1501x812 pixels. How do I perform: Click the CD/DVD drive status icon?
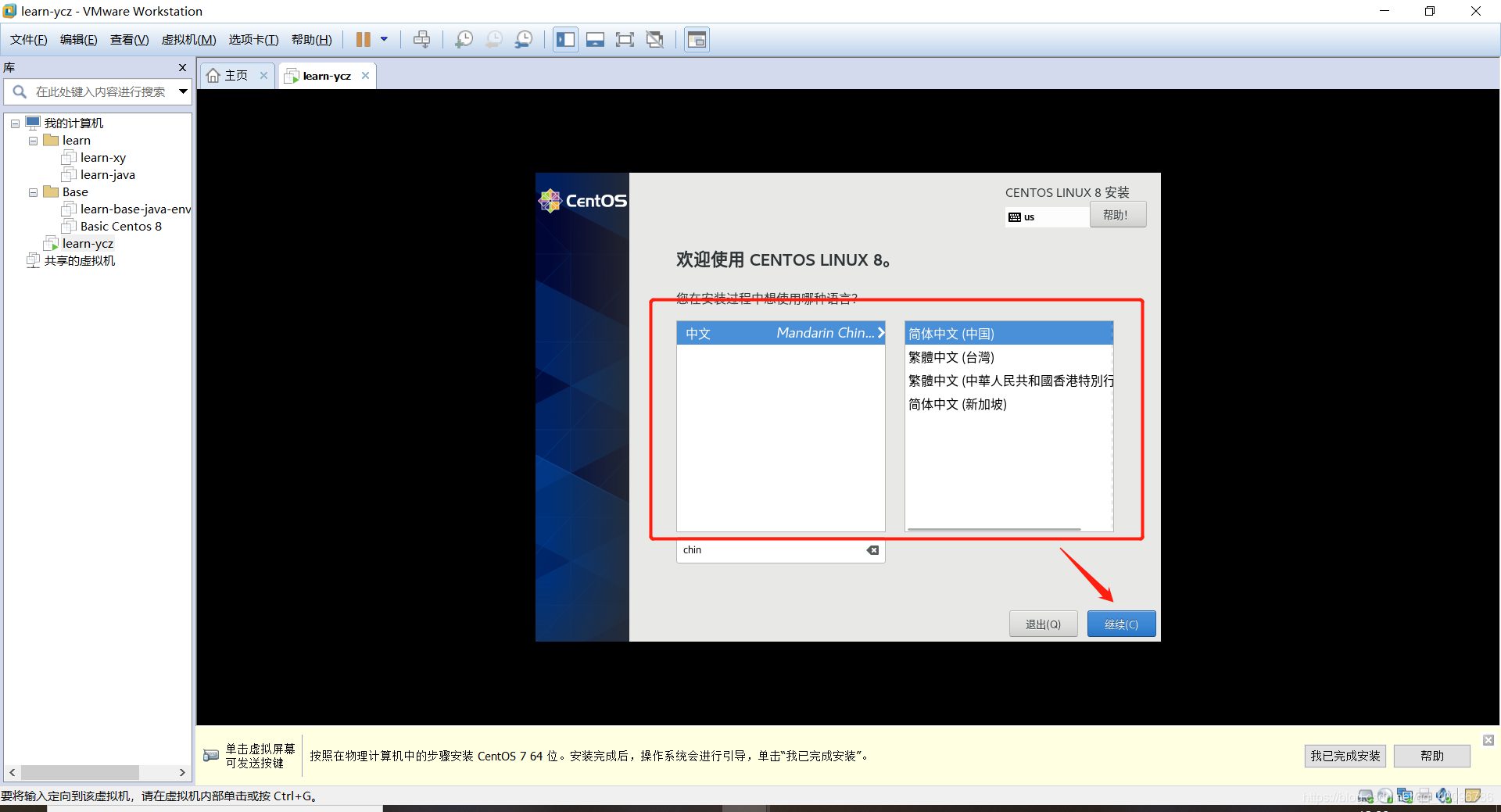click(1385, 796)
